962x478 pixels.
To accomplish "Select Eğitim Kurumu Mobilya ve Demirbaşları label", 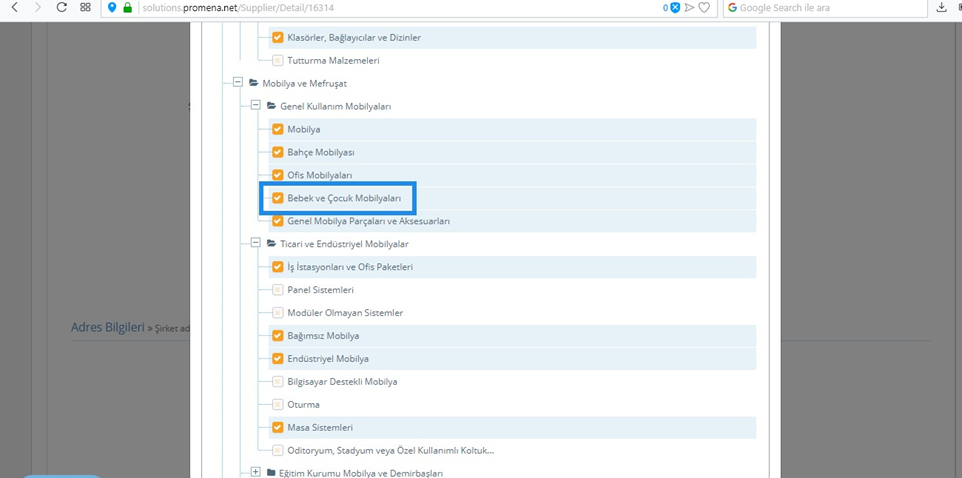I will [x=361, y=472].
